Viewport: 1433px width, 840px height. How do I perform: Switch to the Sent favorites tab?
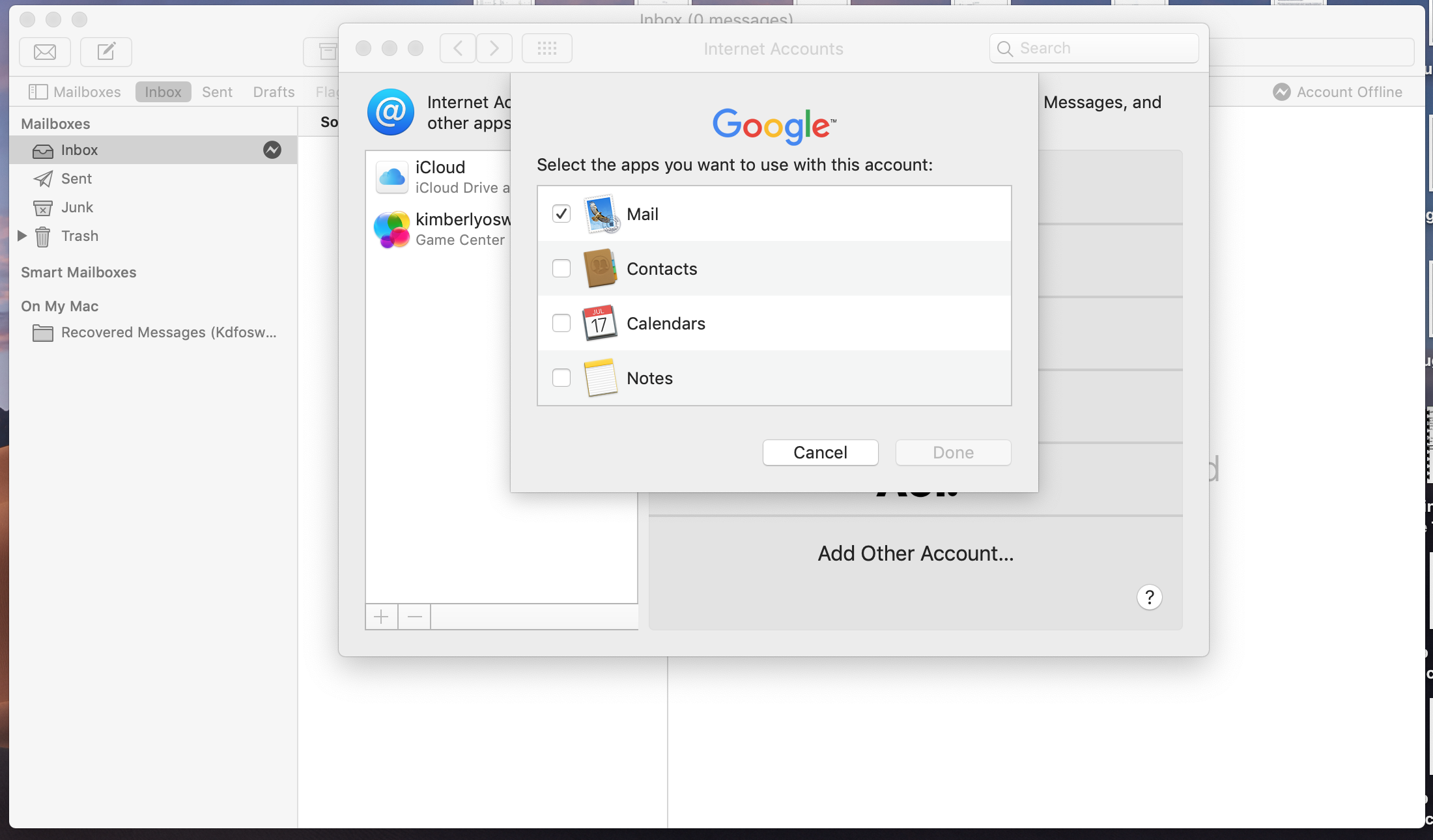pyautogui.click(x=217, y=92)
